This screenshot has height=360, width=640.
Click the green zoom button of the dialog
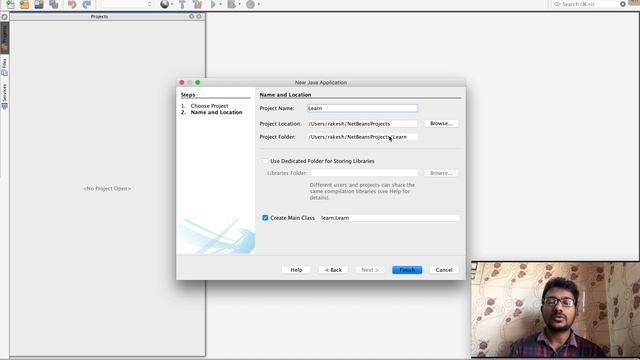pyautogui.click(x=198, y=82)
